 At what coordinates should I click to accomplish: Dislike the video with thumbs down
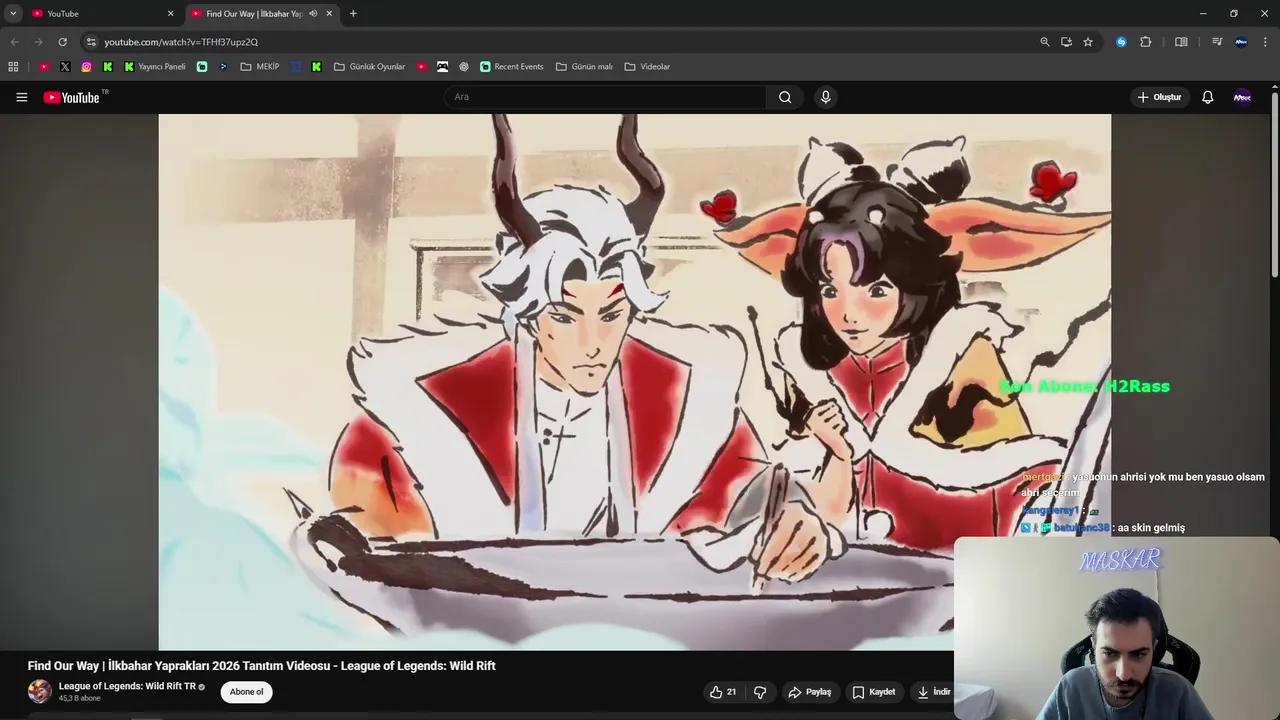[x=760, y=692]
